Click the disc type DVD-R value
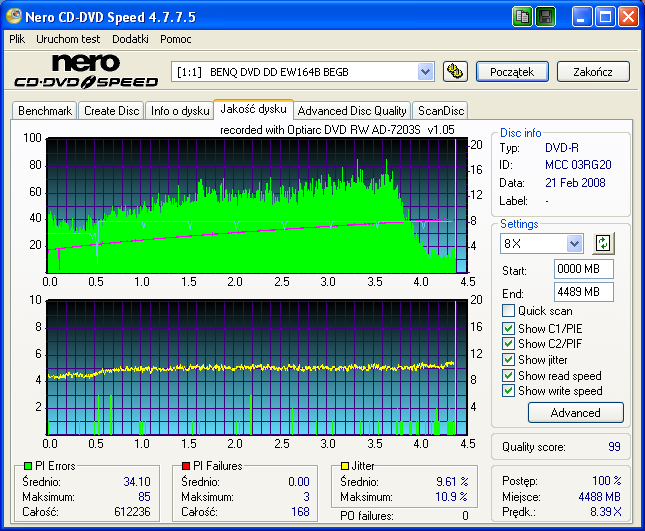This screenshot has width=645, height=531. click(x=561, y=148)
